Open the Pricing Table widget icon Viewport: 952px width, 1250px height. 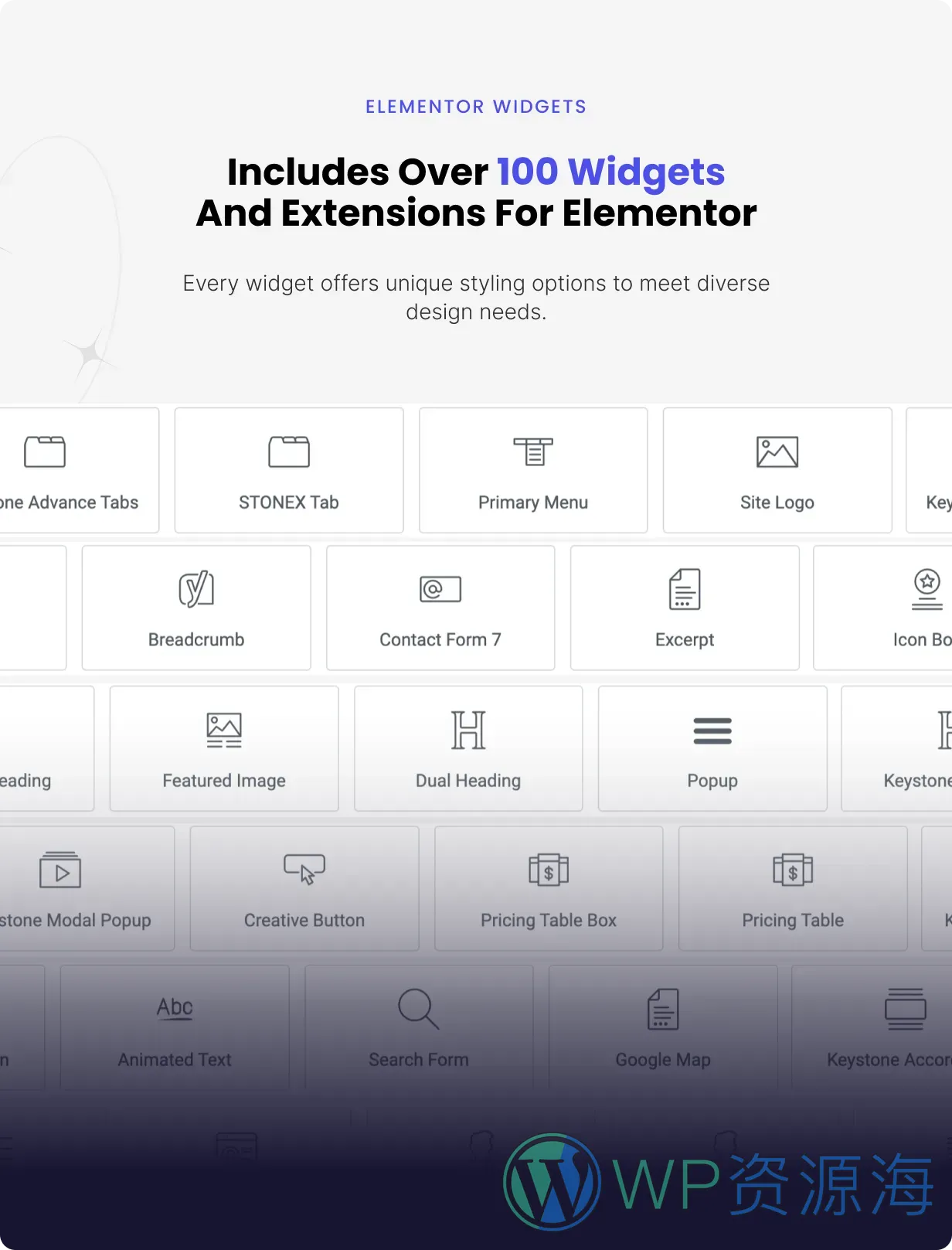pyautogui.click(x=793, y=870)
